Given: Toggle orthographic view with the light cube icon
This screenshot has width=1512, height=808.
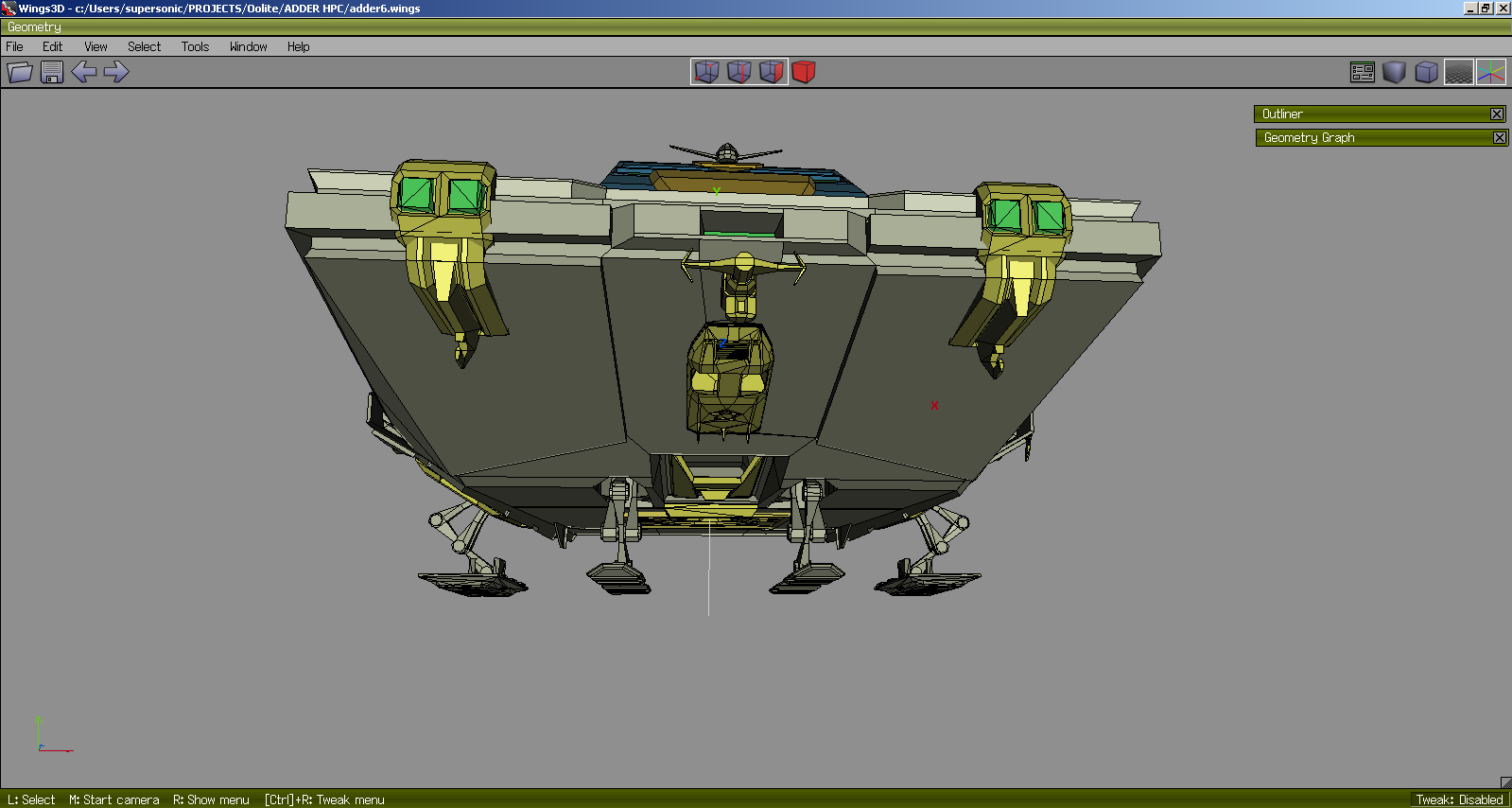Looking at the screenshot, I should [x=1427, y=72].
